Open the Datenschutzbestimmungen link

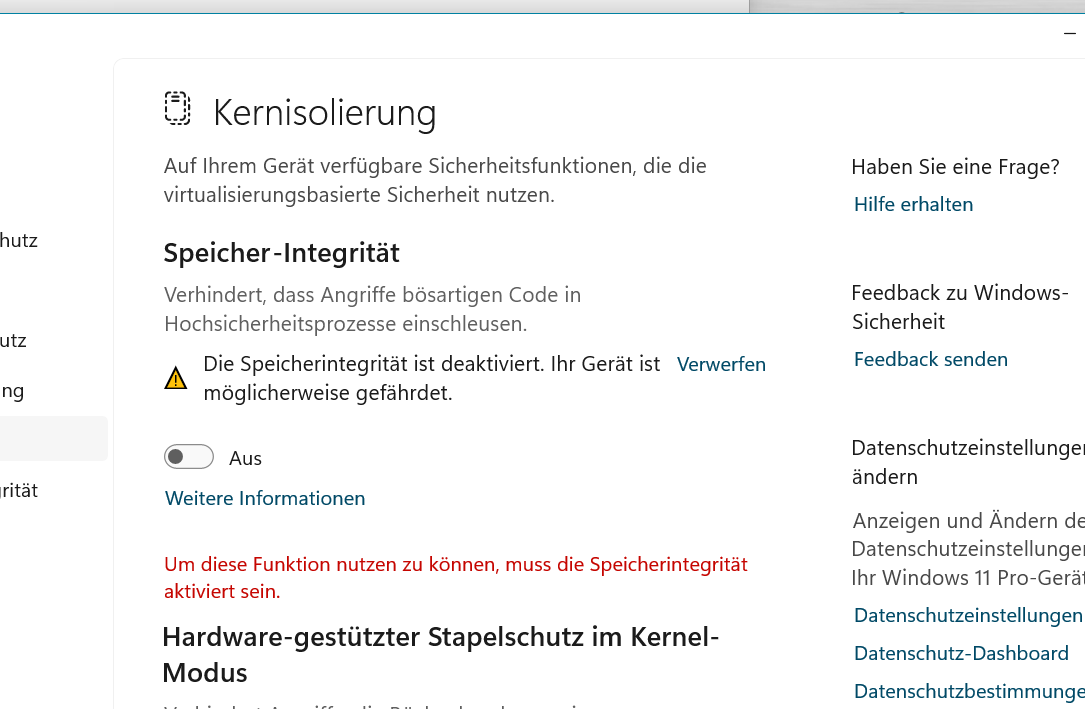pos(968,691)
